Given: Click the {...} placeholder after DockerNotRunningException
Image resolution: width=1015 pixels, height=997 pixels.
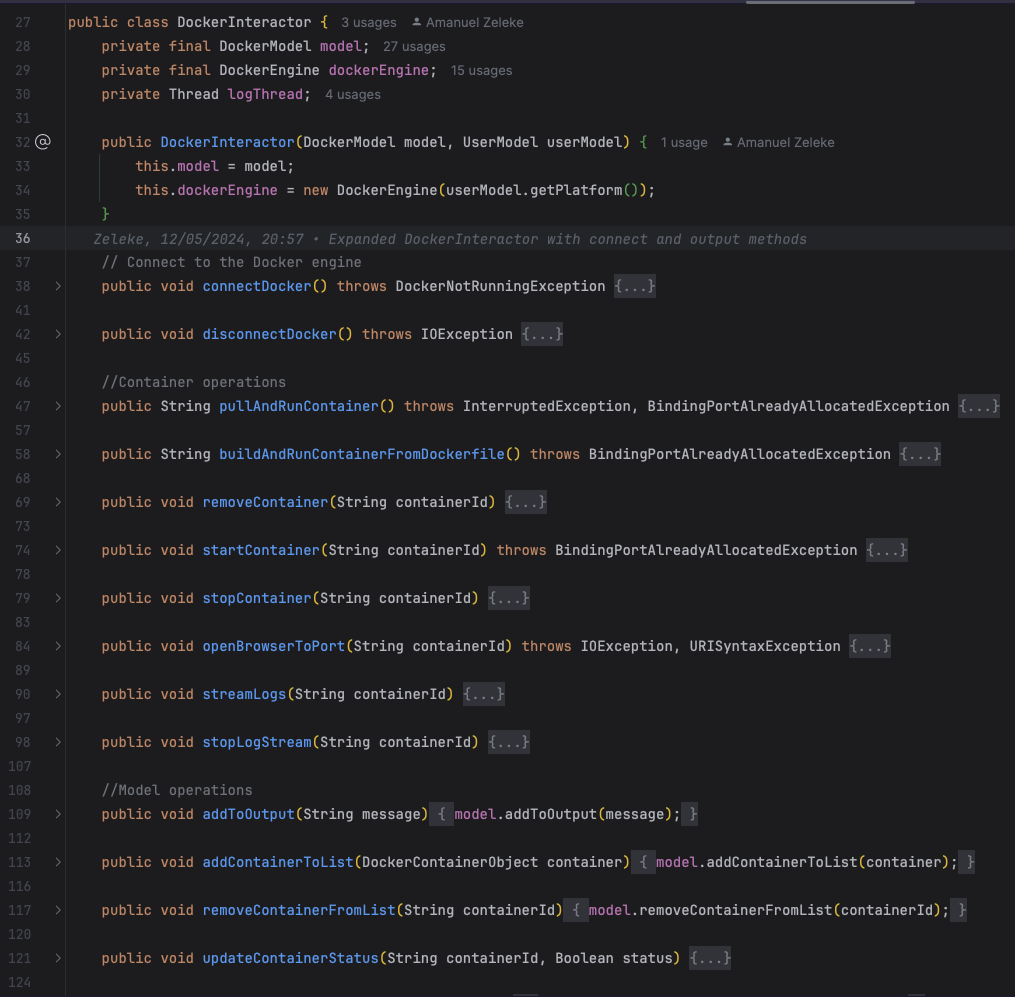Looking at the screenshot, I should [635, 286].
